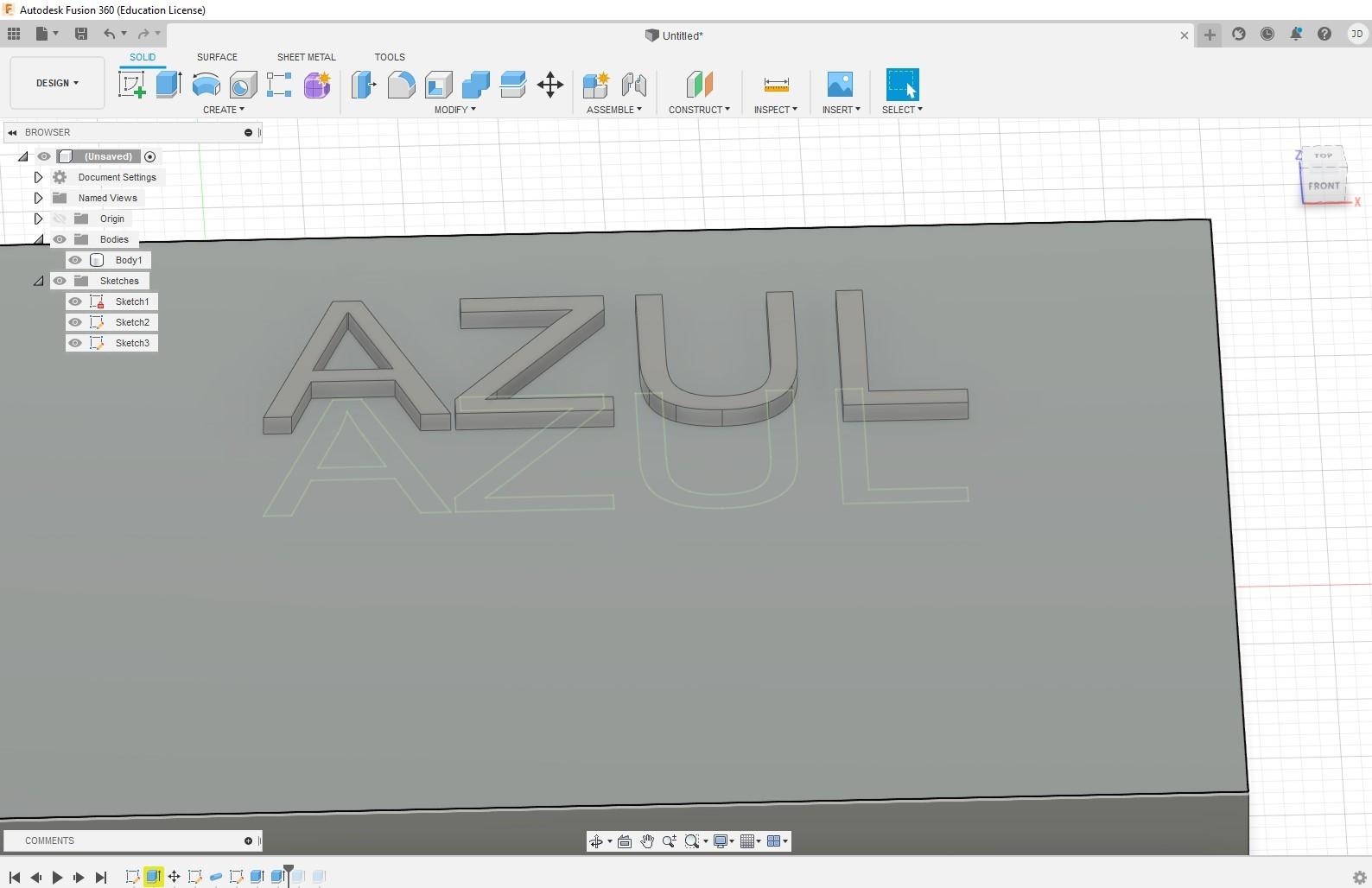1372x888 pixels.
Task: Open the ASSEMBLE dropdown menu
Action: tap(614, 110)
